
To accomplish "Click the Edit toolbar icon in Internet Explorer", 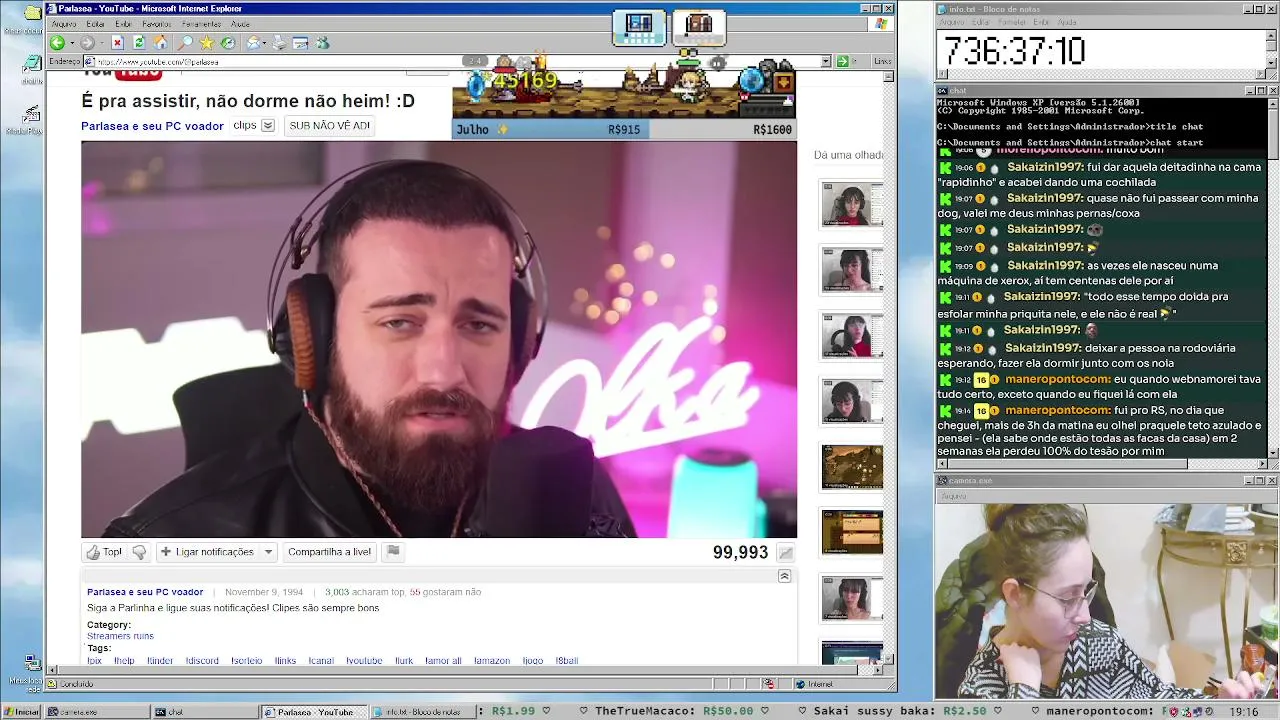I will [301, 43].
